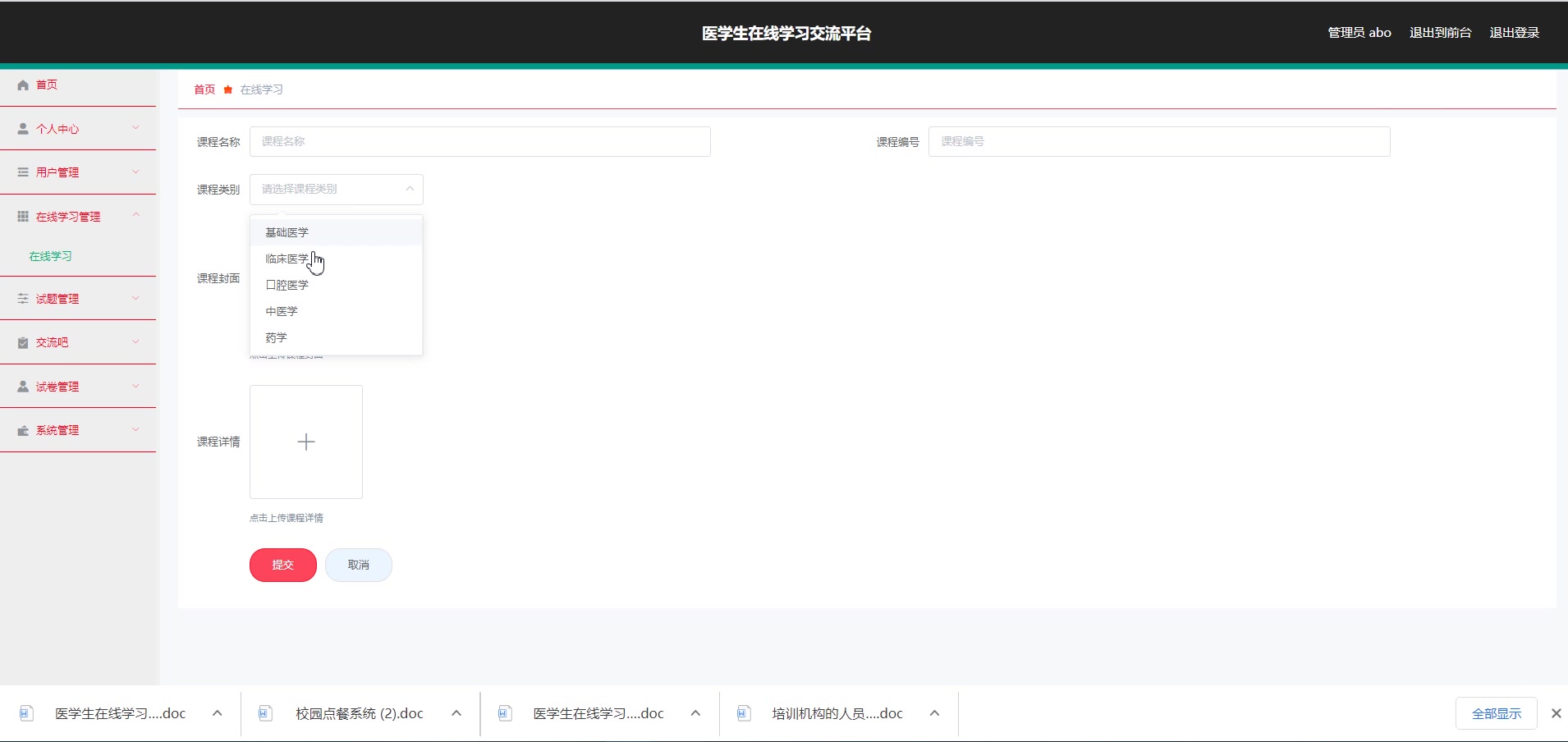Image resolution: width=1568 pixels, height=742 pixels.
Task: Collapse the 在线学习管理 section chevron
Action: 135,216
